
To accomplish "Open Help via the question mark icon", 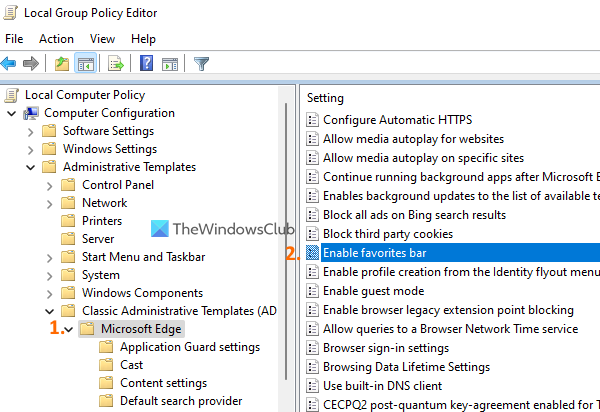I will (x=146, y=63).
